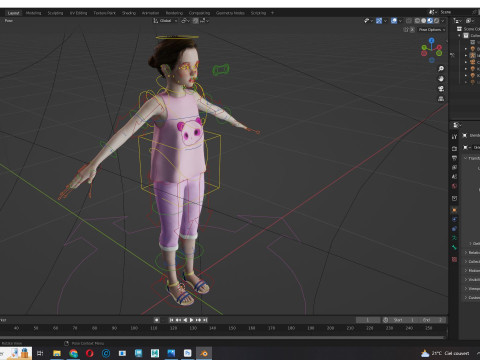Toggle preview range clock in timeline

386,320
